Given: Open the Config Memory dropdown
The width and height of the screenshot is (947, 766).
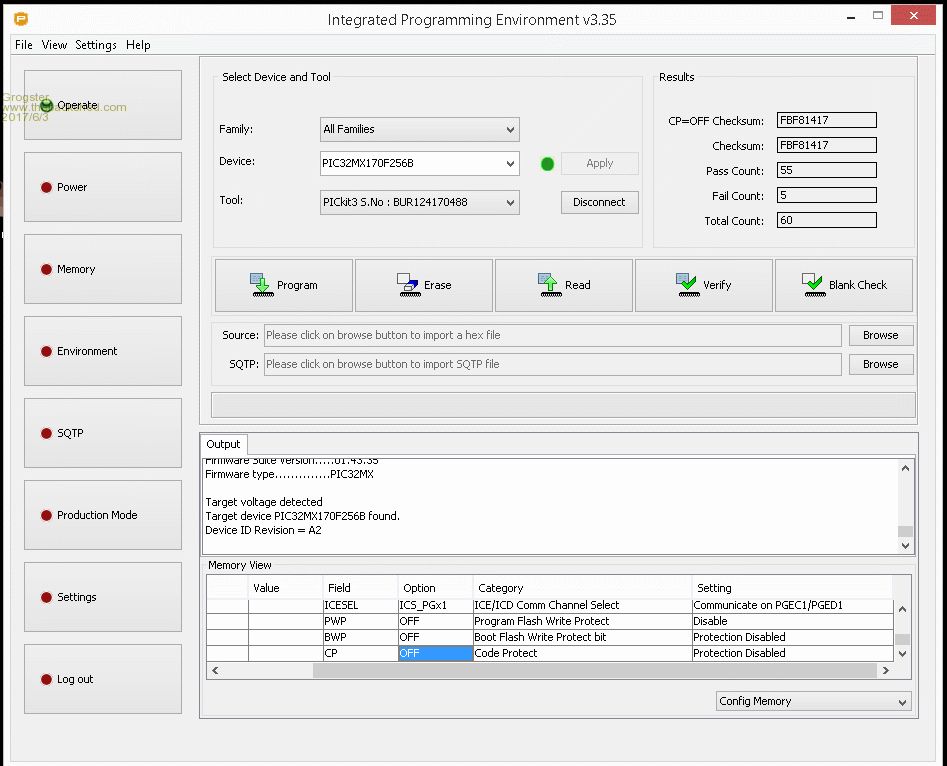Looking at the screenshot, I should tap(813, 701).
